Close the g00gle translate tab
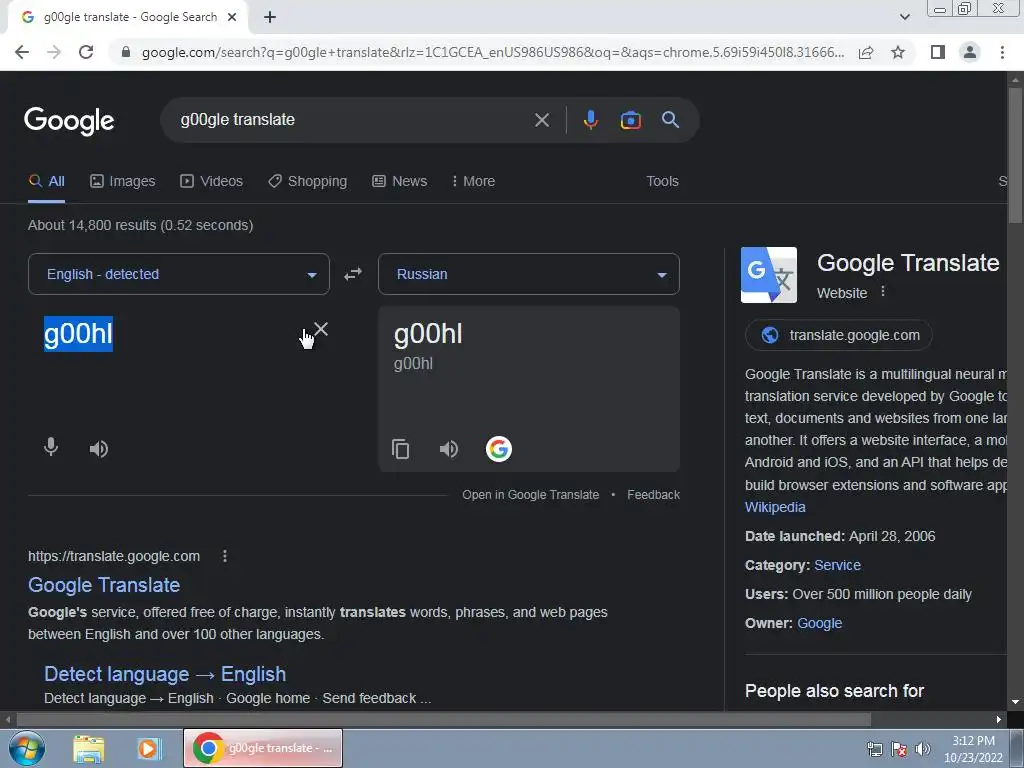1024x768 pixels. point(232,17)
